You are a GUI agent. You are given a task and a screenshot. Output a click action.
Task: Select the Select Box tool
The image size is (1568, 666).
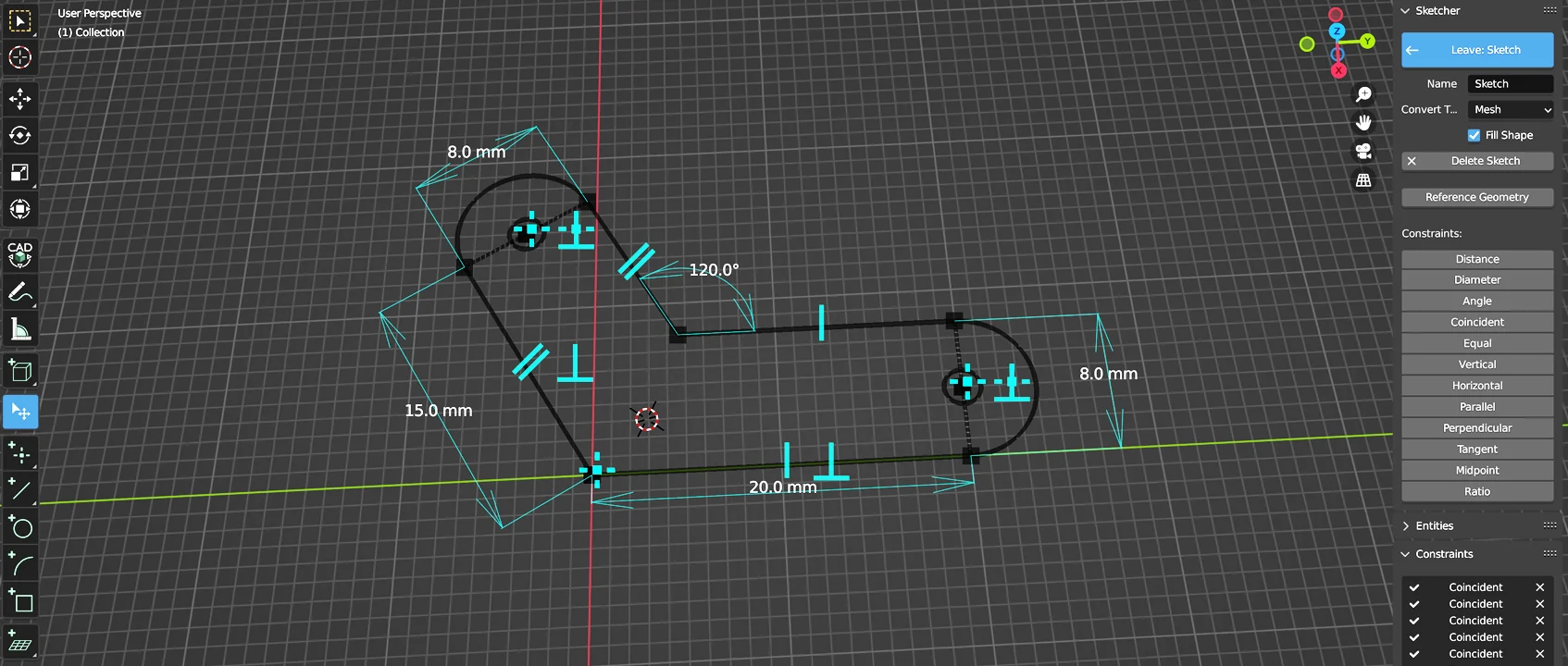pyautogui.click(x=19, y=20)
